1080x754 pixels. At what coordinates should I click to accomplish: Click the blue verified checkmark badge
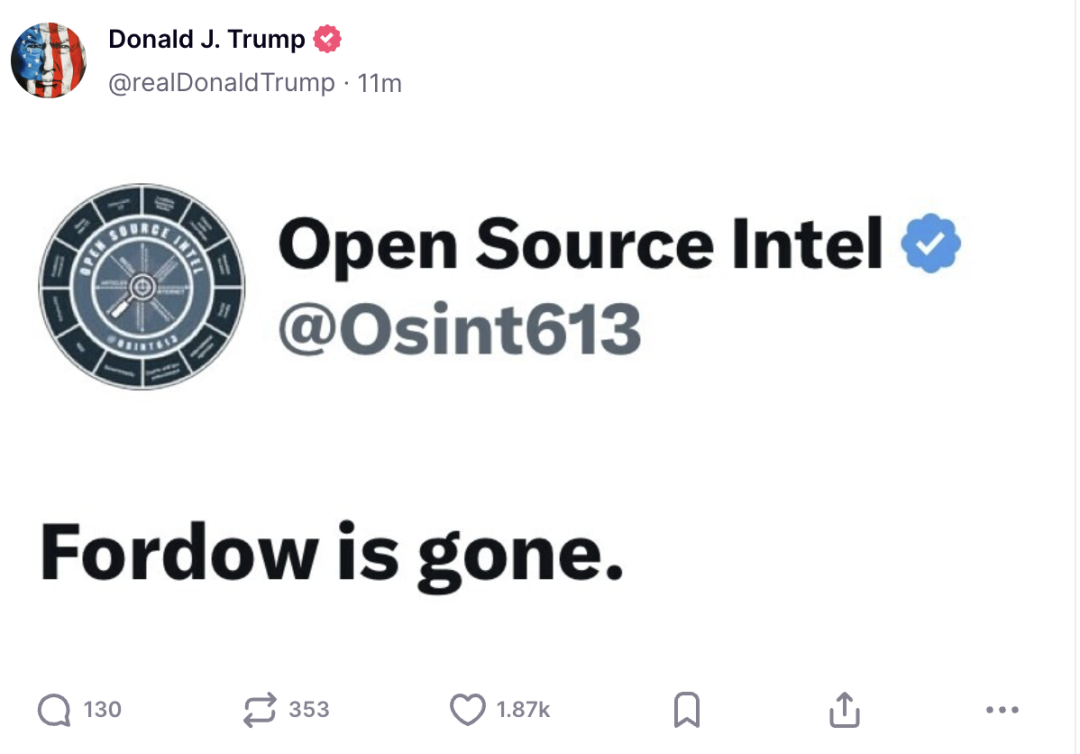(x=930, y=244)
